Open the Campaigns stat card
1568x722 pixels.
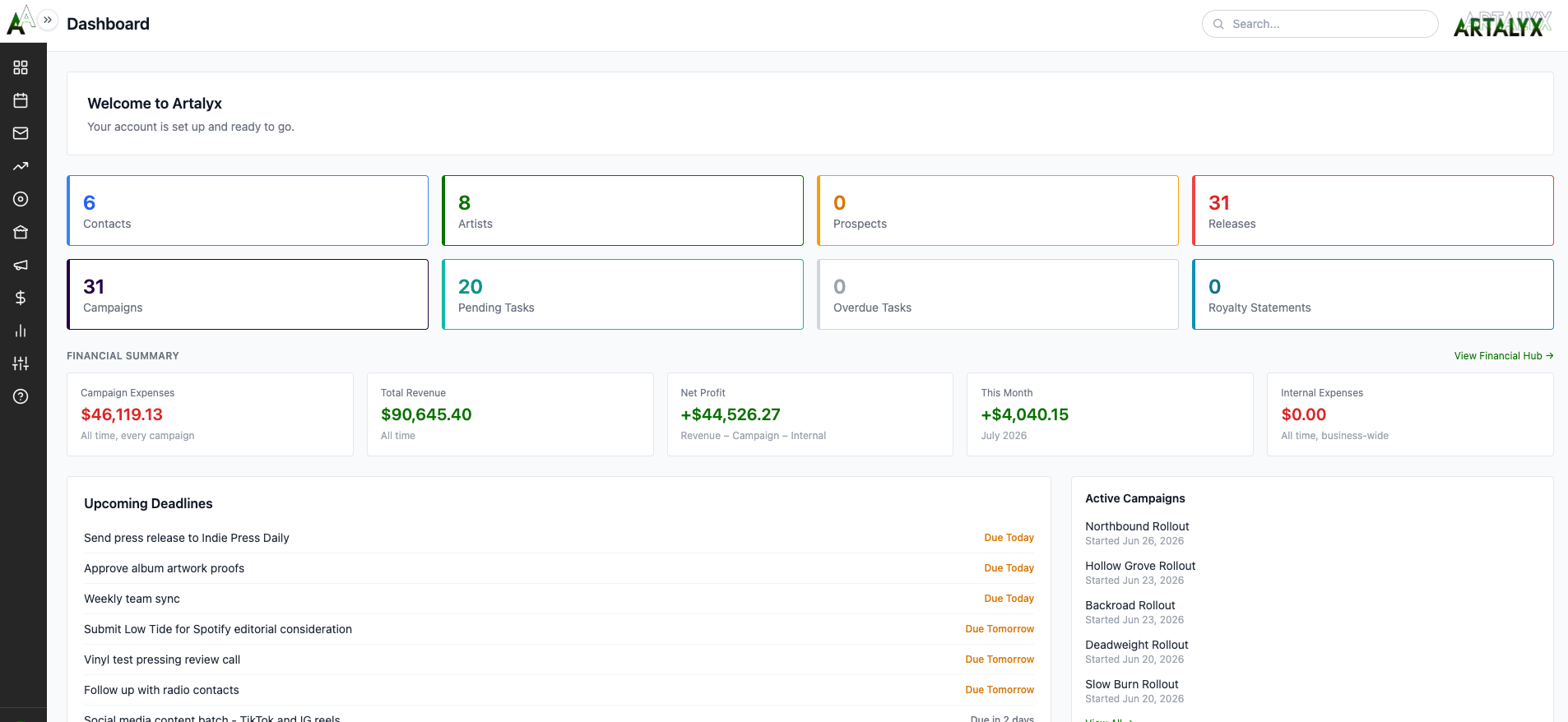pos(248,294)
